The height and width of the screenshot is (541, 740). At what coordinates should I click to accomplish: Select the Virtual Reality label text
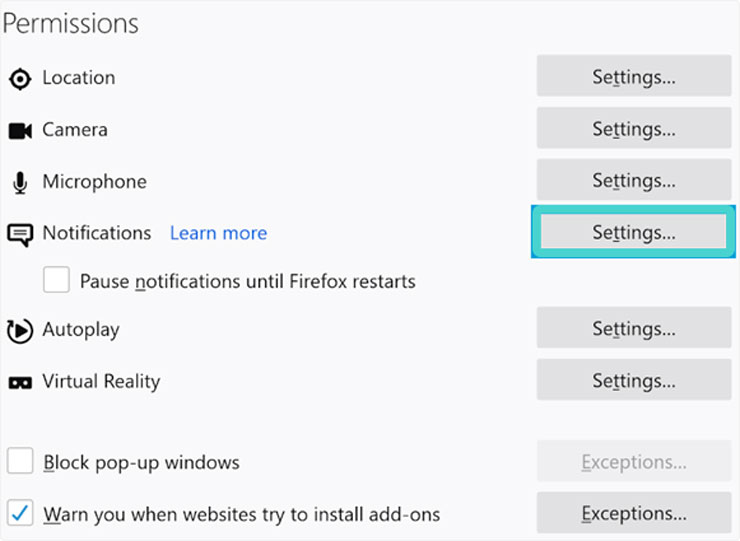[101, 381]
